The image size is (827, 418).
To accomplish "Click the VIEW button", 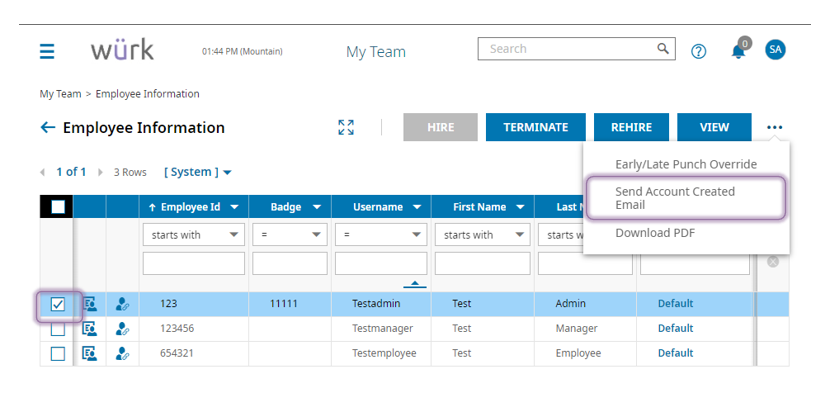I will point(714,127).
